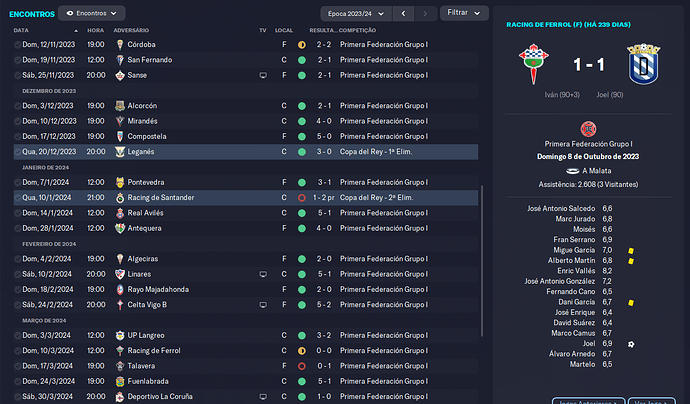Image resolution: width=690 pixels, height=404 pixels.
Task: Click the Racing de Ferrol crest in match panel
Action: pos(533,64)
